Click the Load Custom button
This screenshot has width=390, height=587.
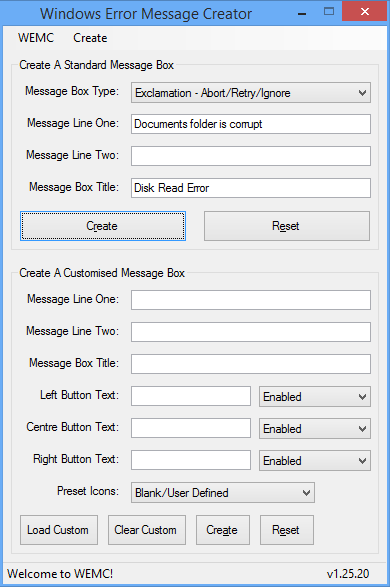pos(59,530)
